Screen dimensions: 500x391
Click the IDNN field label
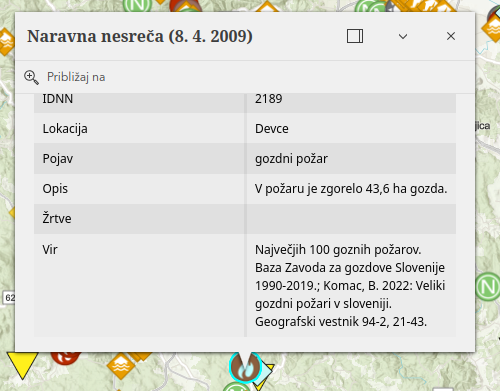pyautogui.click(x=58, y=99)
